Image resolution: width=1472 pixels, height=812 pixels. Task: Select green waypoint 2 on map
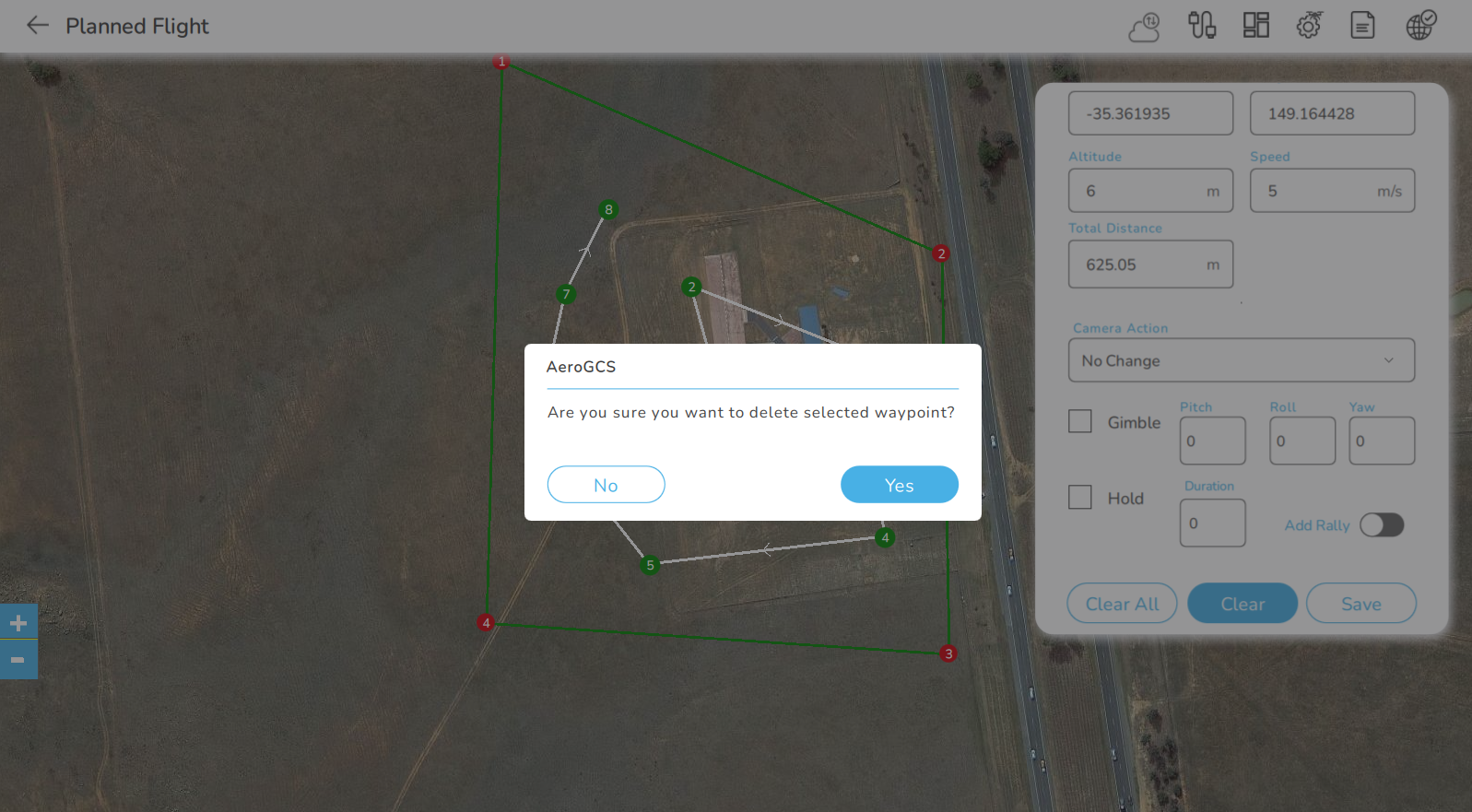click(x=691, y=287)
